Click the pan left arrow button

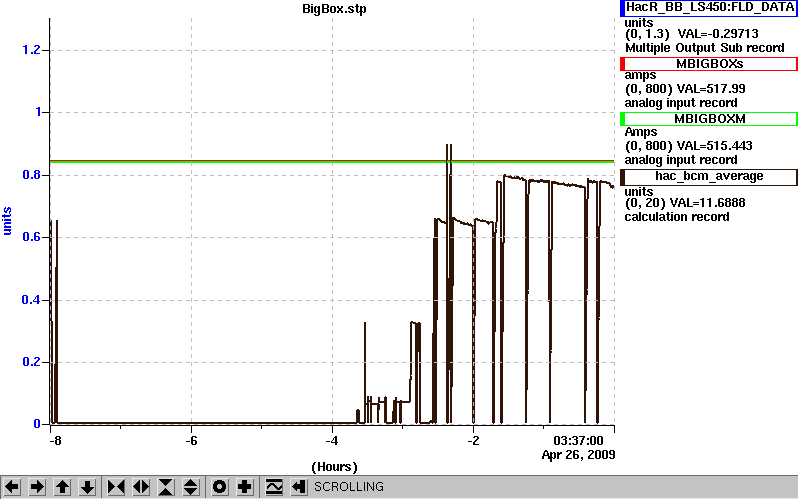coord(12,487)
